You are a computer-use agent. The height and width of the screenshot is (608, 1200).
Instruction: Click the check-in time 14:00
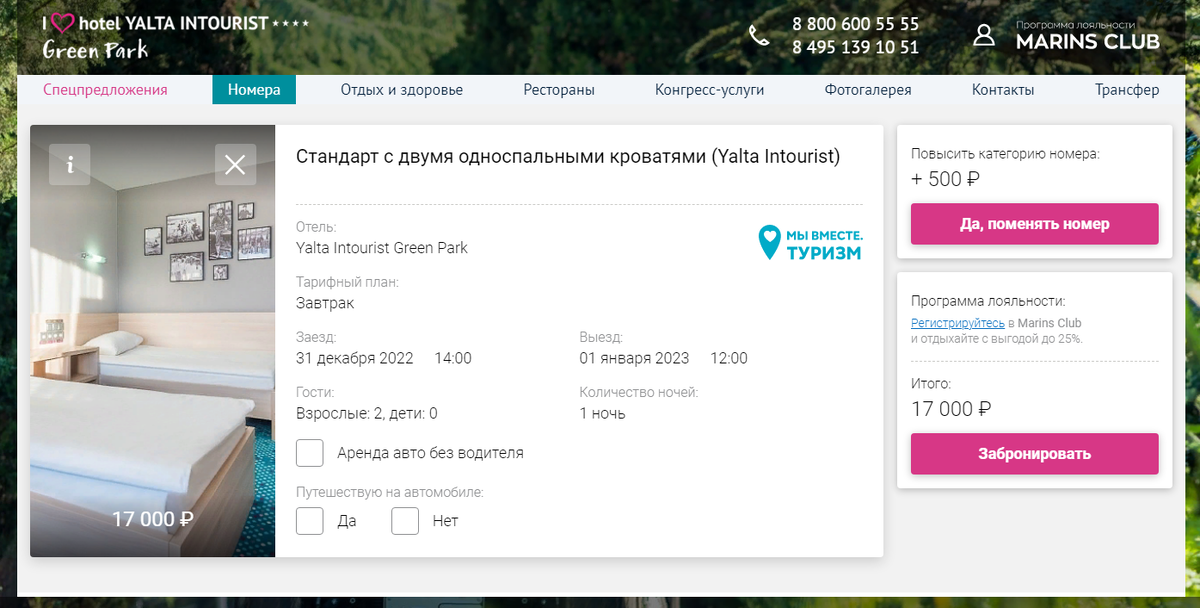tap(453, 358)
